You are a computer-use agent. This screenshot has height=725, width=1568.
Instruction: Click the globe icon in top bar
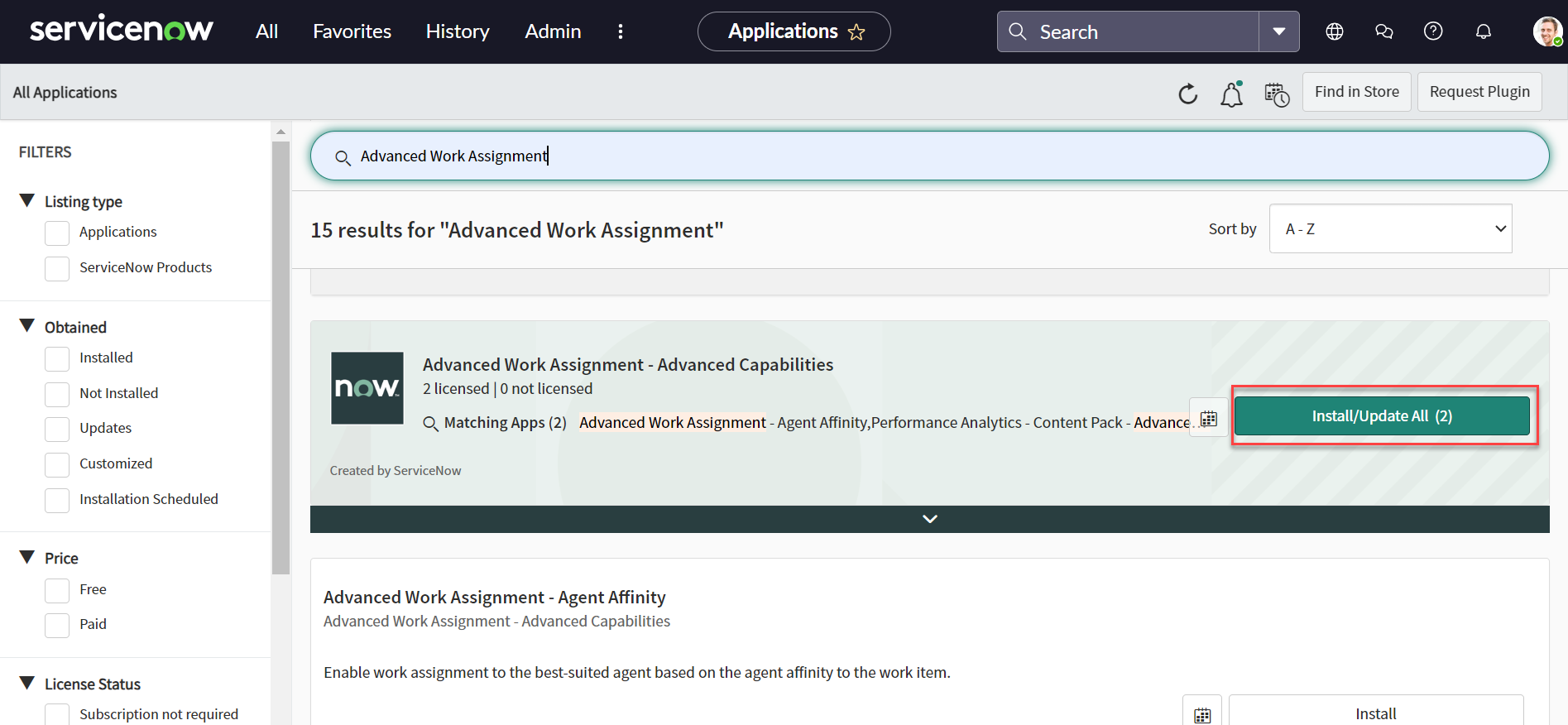click(1334, 31)
